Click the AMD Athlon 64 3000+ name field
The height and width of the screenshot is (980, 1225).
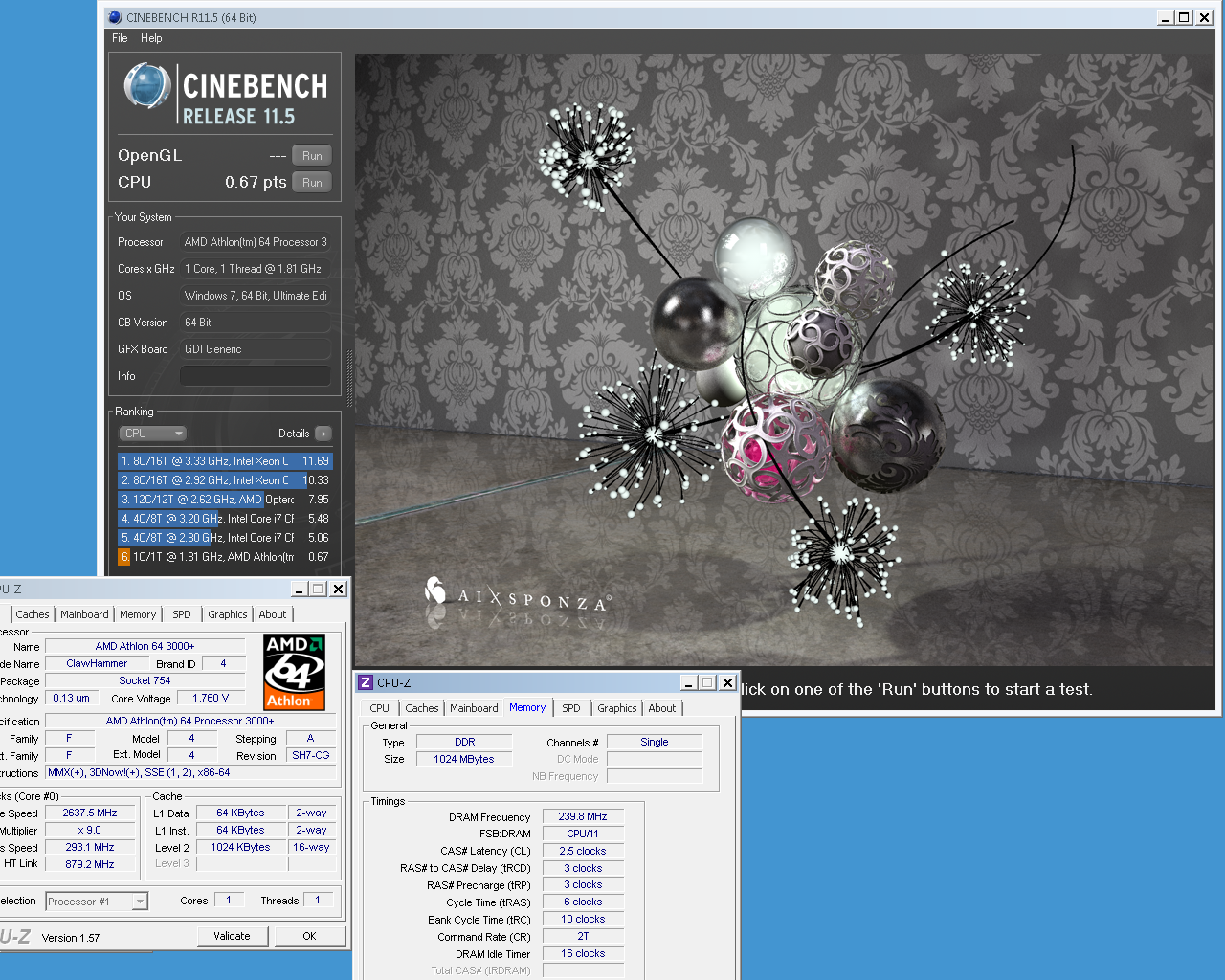click(x=145, y=646)
